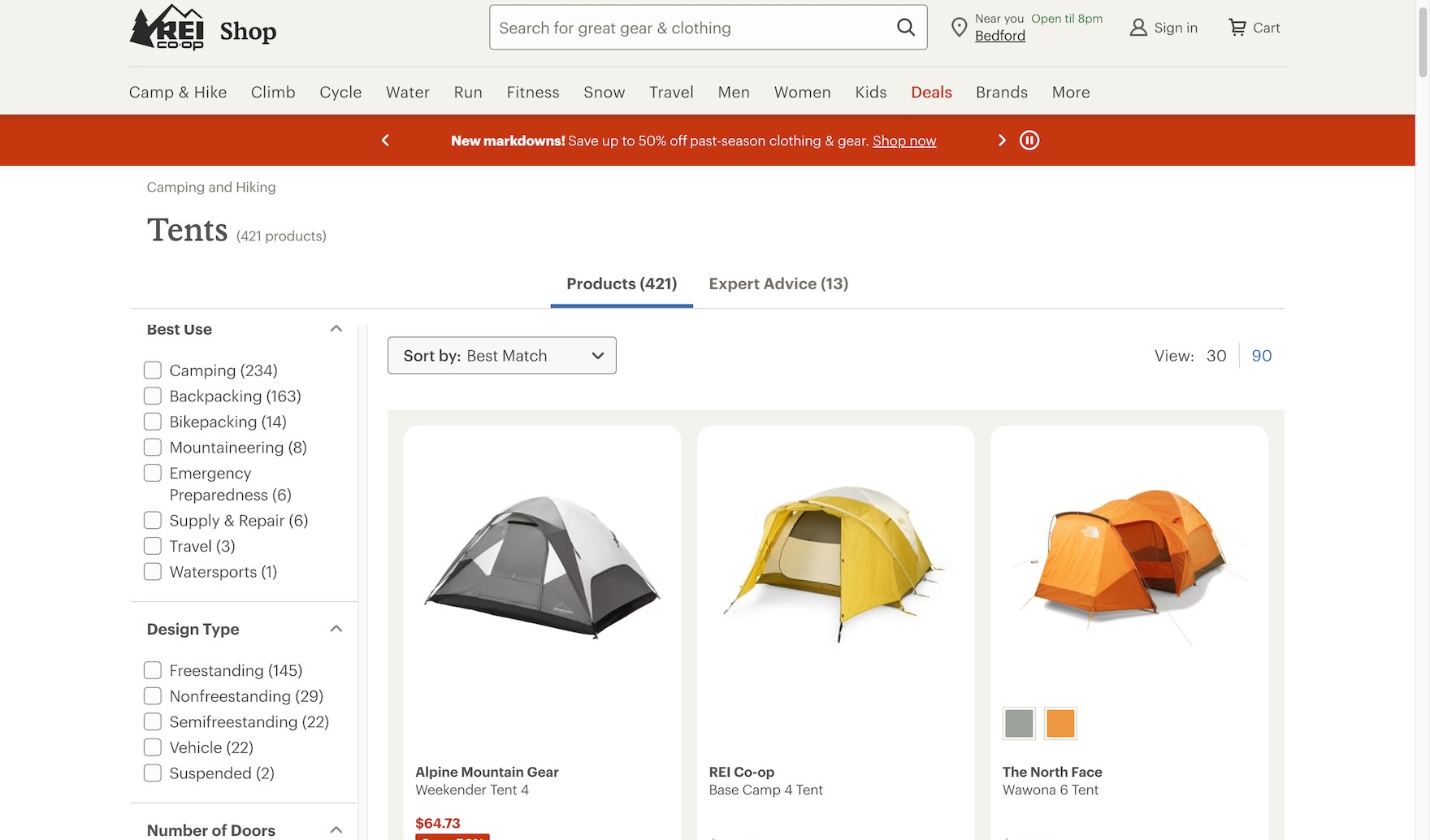Open the Deals menu item
This screenshot has width=1430, height=840.
930,93
